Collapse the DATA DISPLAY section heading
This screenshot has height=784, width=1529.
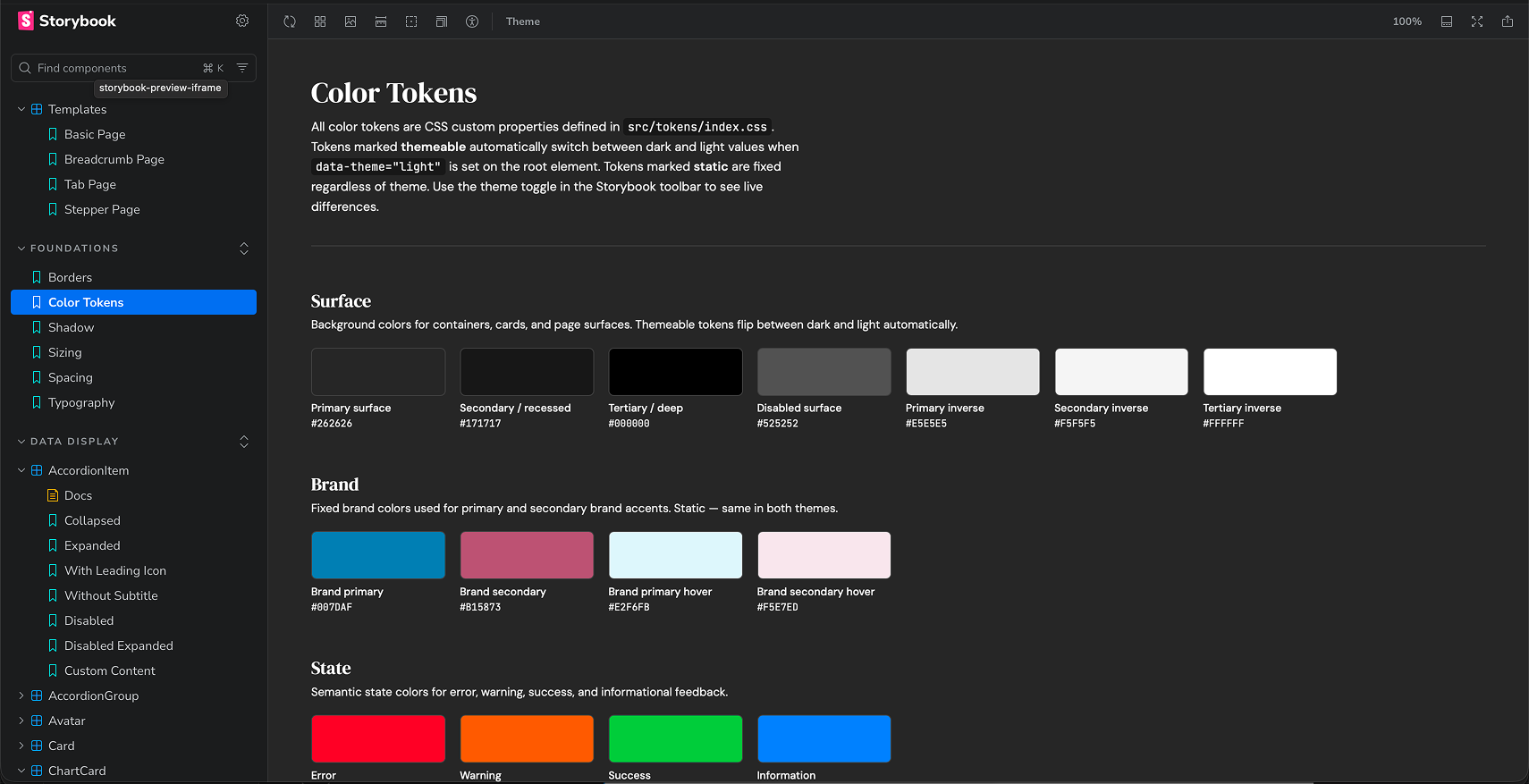click(74, 442)
